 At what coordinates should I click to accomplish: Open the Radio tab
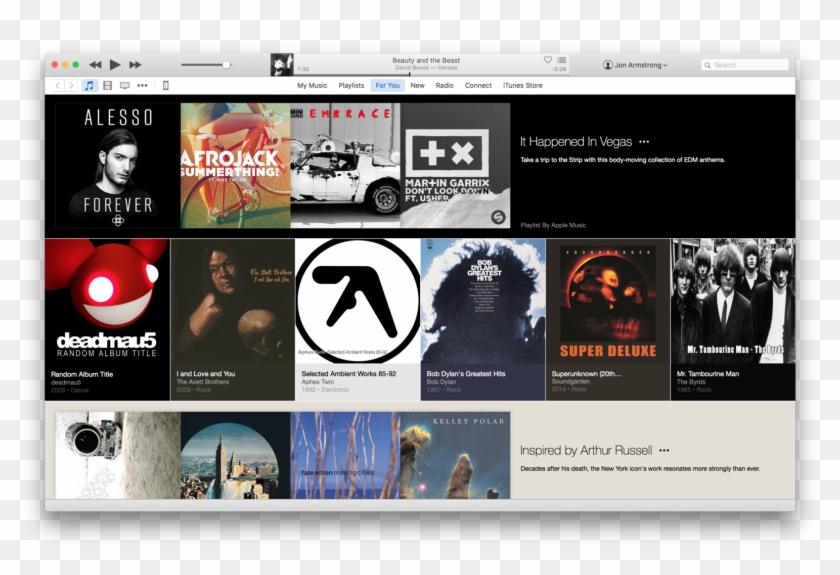pos(445,85)
